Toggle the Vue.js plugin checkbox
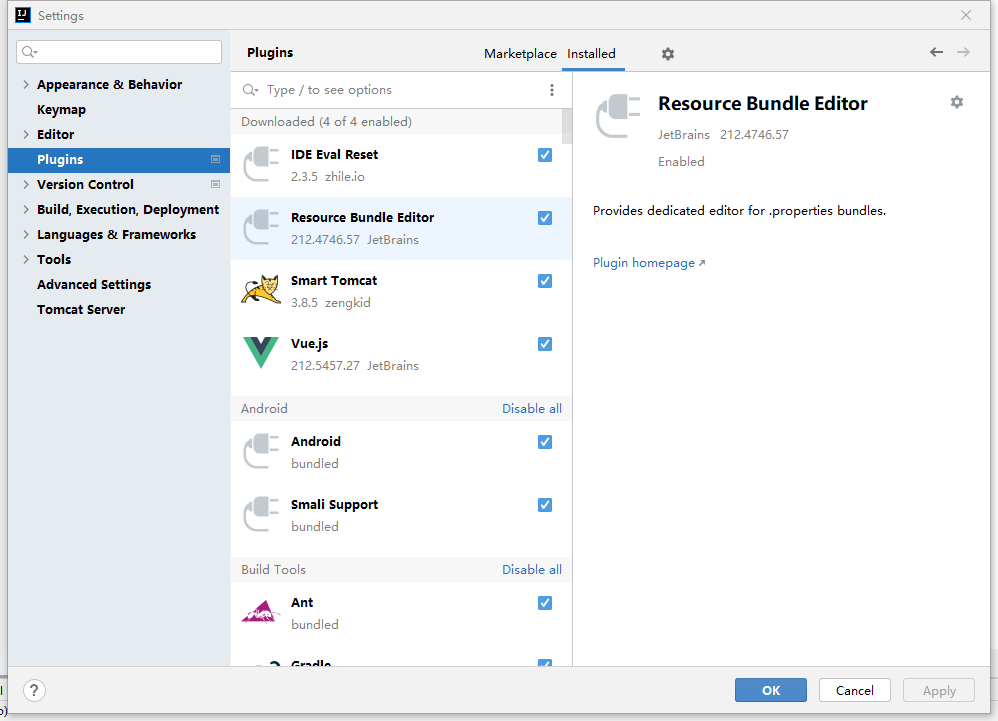This screenshot has width=998, height=721. 545,344
